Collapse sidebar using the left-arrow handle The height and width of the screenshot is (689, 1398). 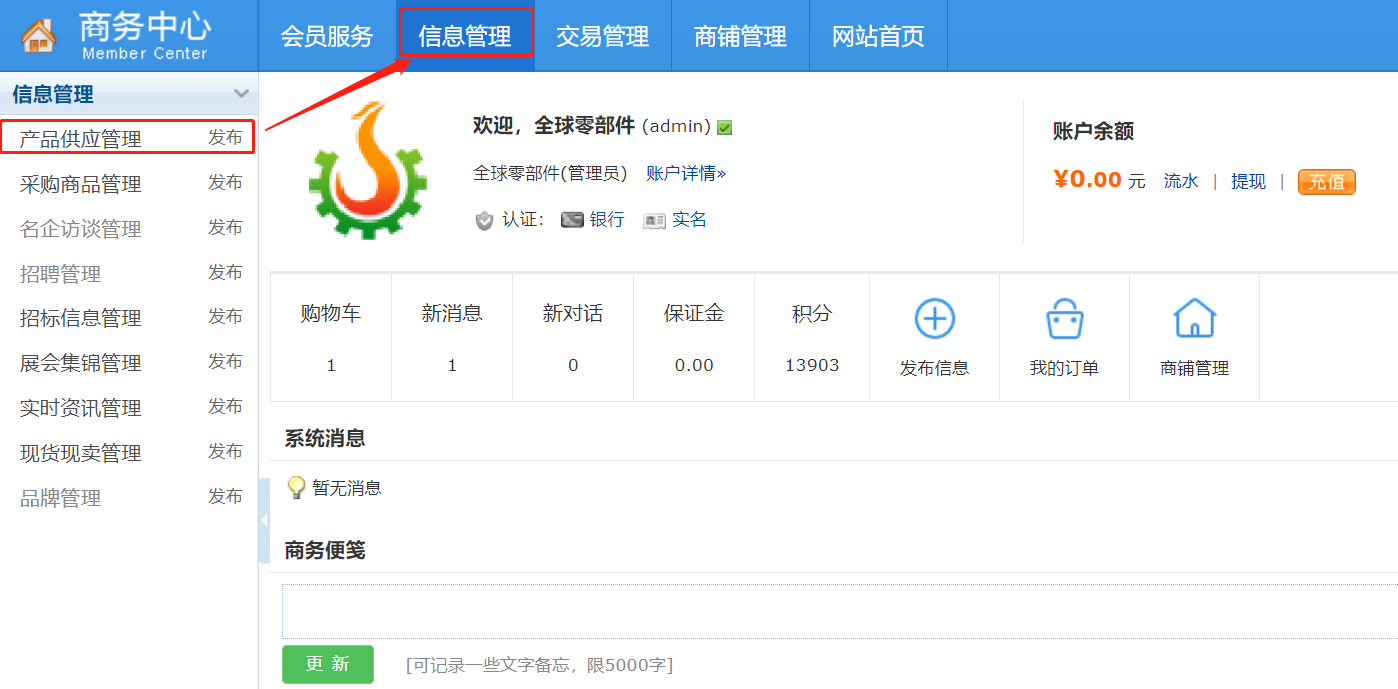pyautogui.click(x=264, y=520)
